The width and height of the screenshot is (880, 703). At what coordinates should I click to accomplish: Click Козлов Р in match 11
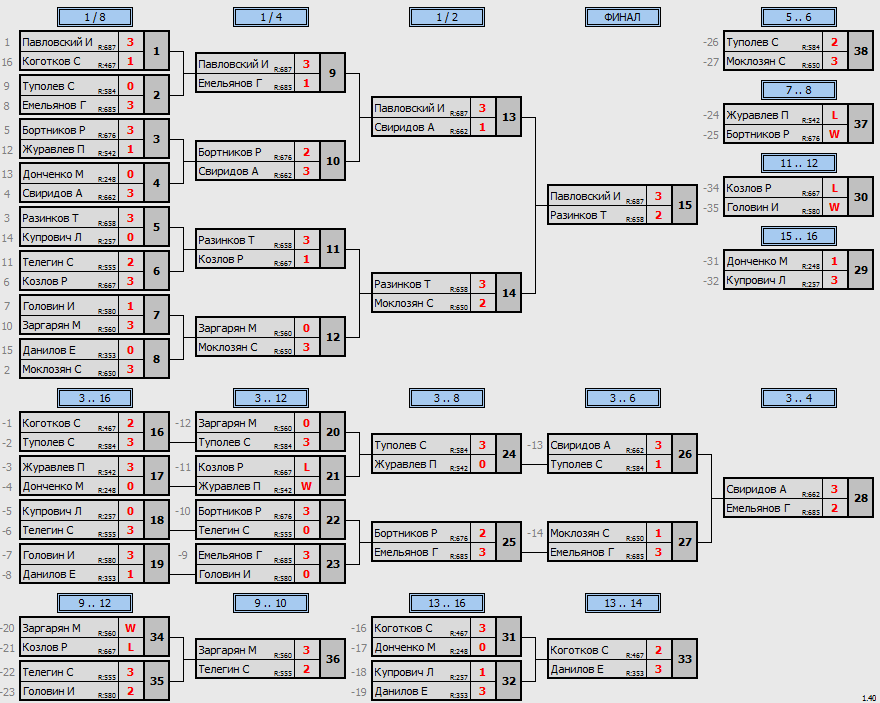pyautogui.click(x=221, y=259)
